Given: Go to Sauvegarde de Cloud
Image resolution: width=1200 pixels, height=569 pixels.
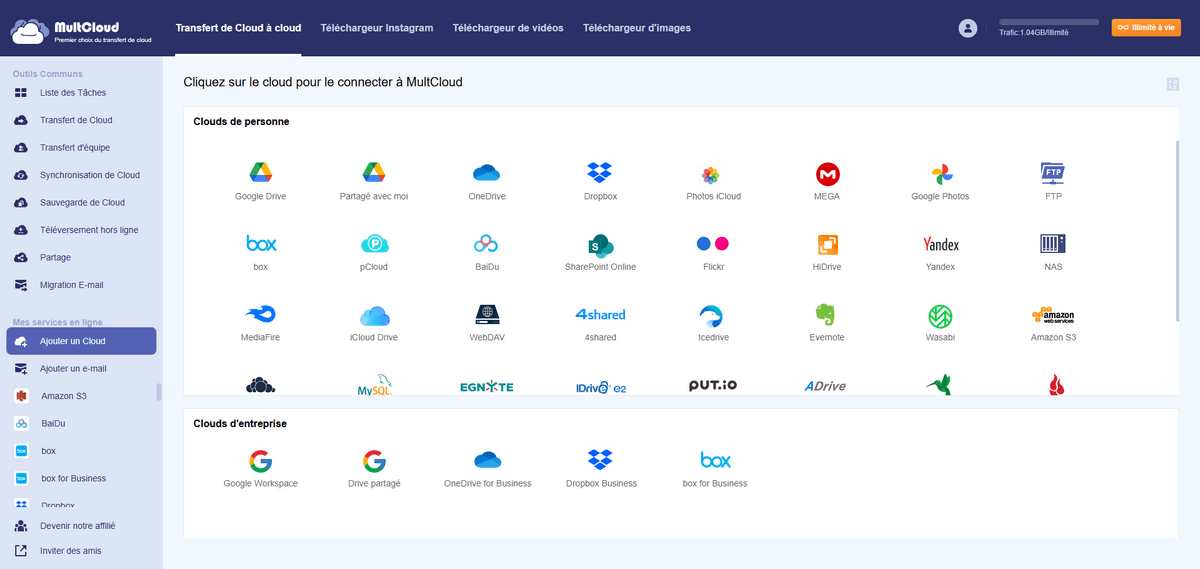Looking at the screenshot, I should (x=80, y=203).
